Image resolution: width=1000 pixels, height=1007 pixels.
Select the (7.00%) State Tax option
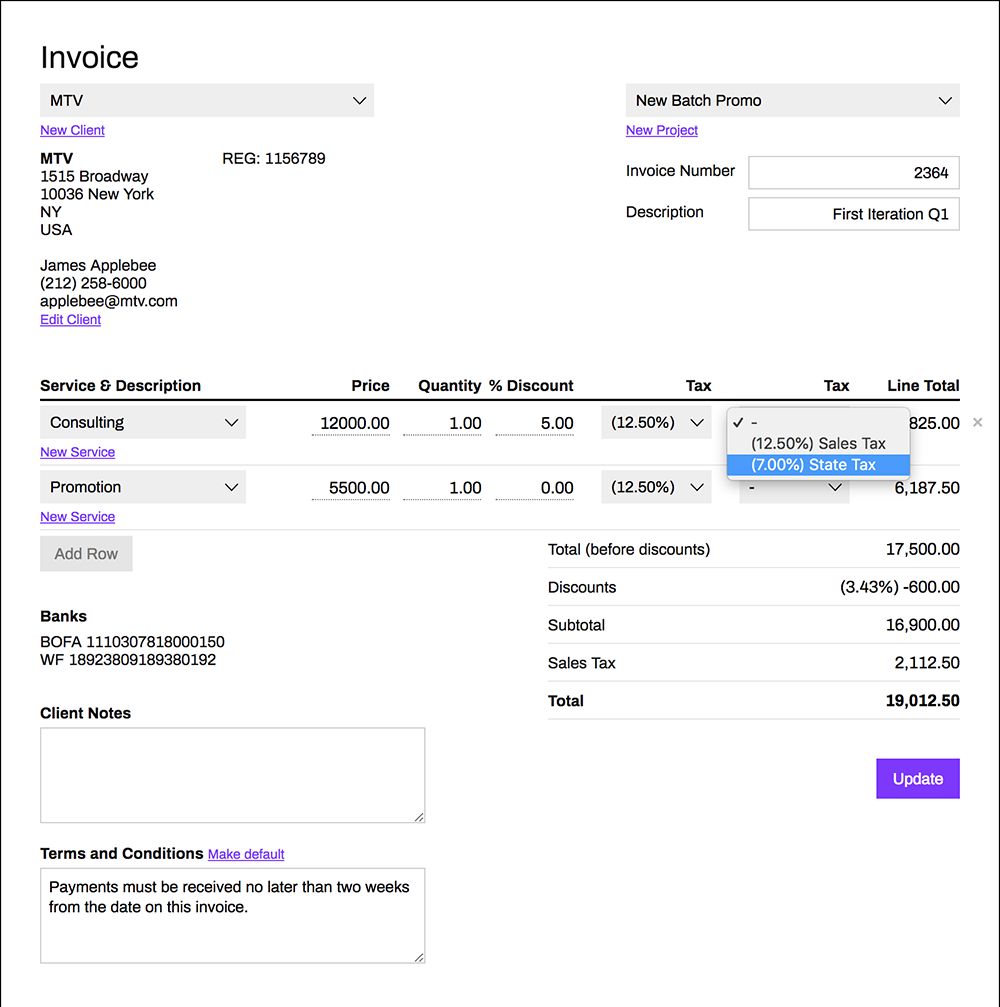click(818, 465)
